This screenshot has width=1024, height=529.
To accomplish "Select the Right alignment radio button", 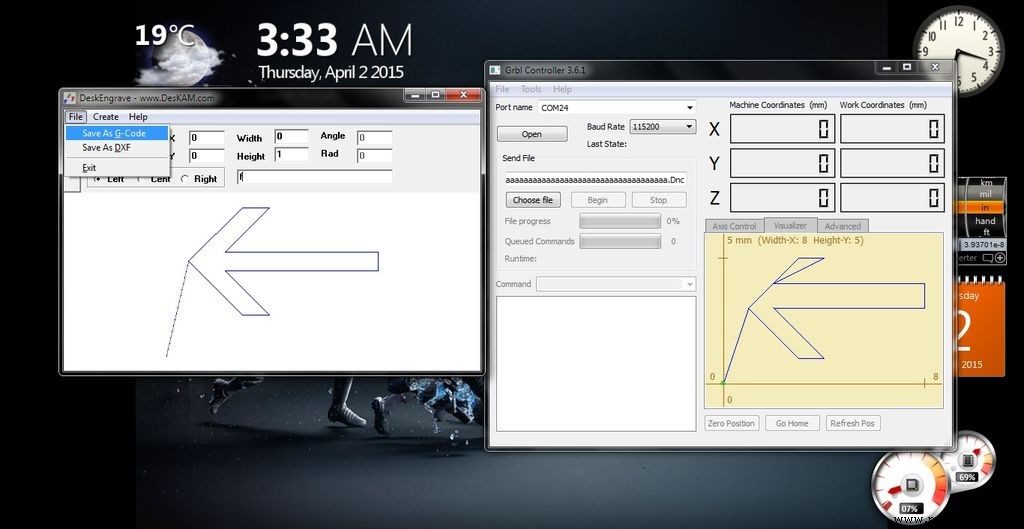I will point(185,179).
